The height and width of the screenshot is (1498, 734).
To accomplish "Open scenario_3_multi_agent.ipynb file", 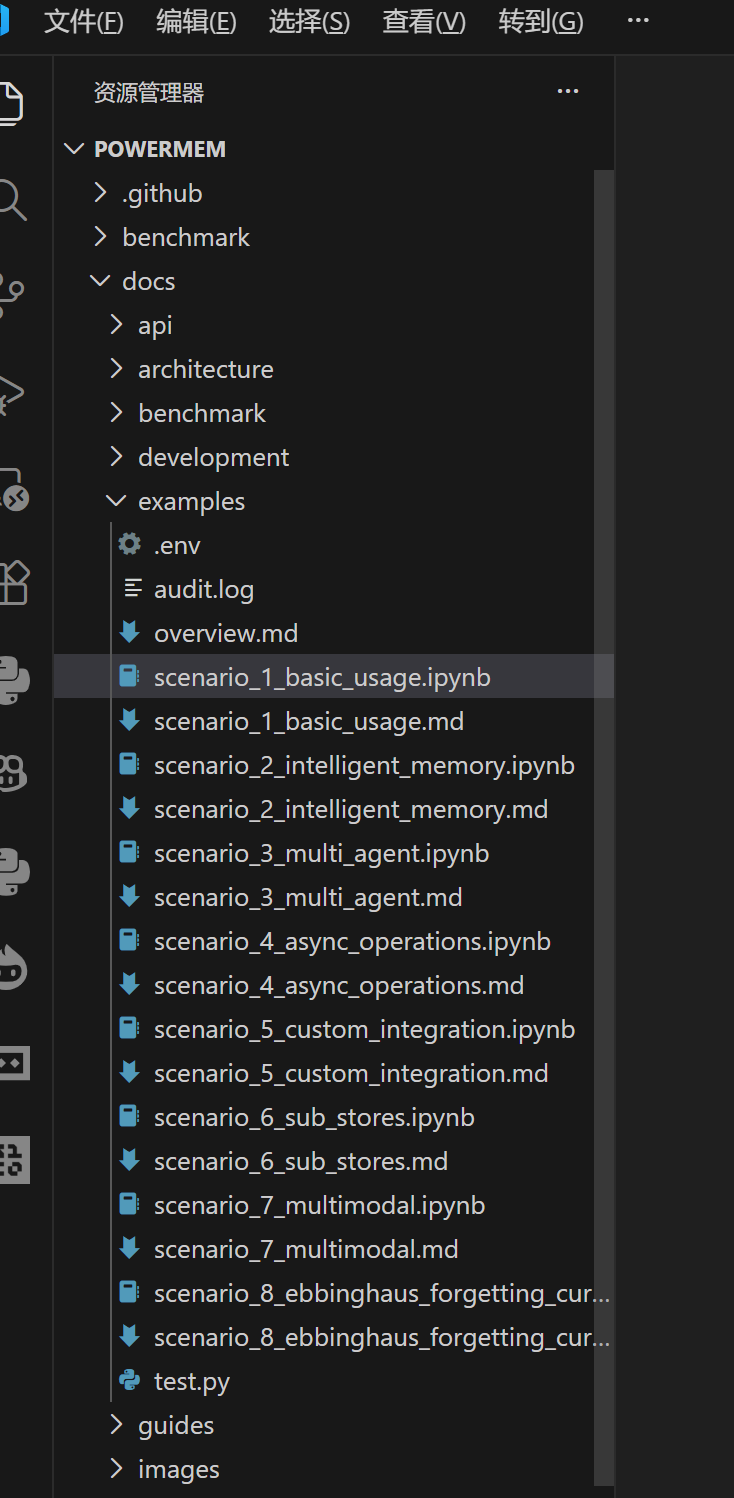I will coord(320,852).
